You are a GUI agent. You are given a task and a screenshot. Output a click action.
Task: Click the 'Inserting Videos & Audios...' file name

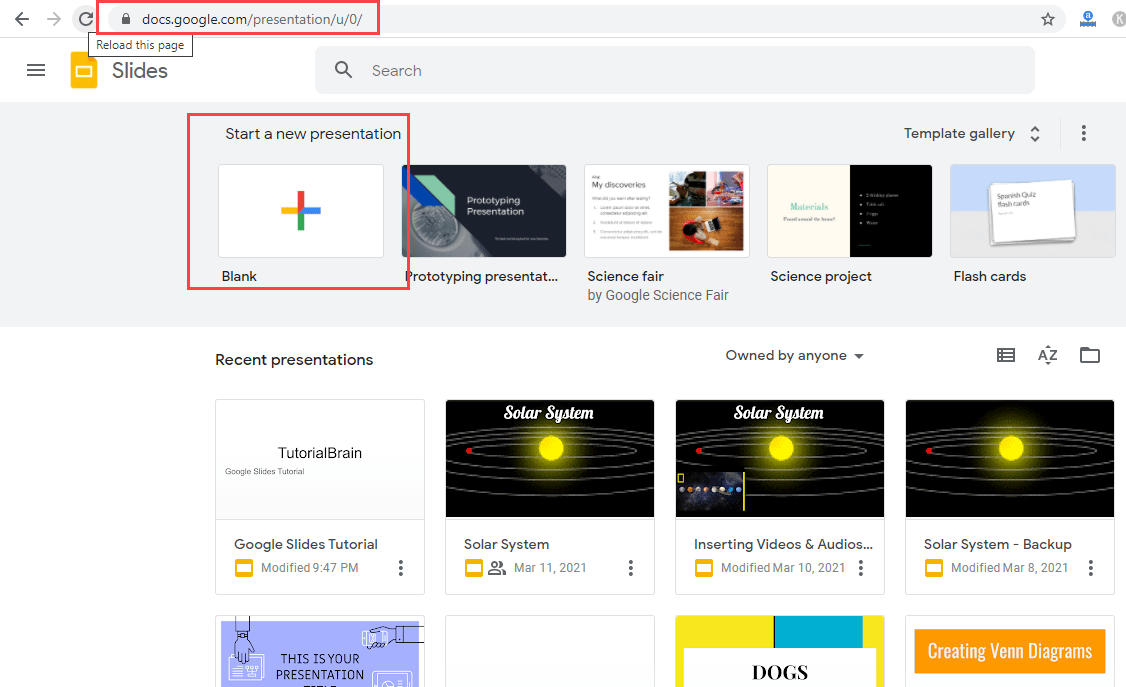tap(783, 544)
